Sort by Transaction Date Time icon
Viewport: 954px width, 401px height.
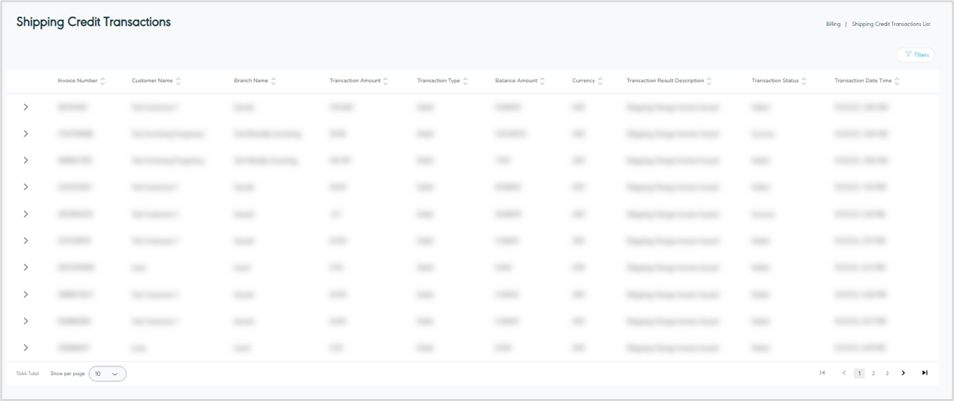click(897, 81)
